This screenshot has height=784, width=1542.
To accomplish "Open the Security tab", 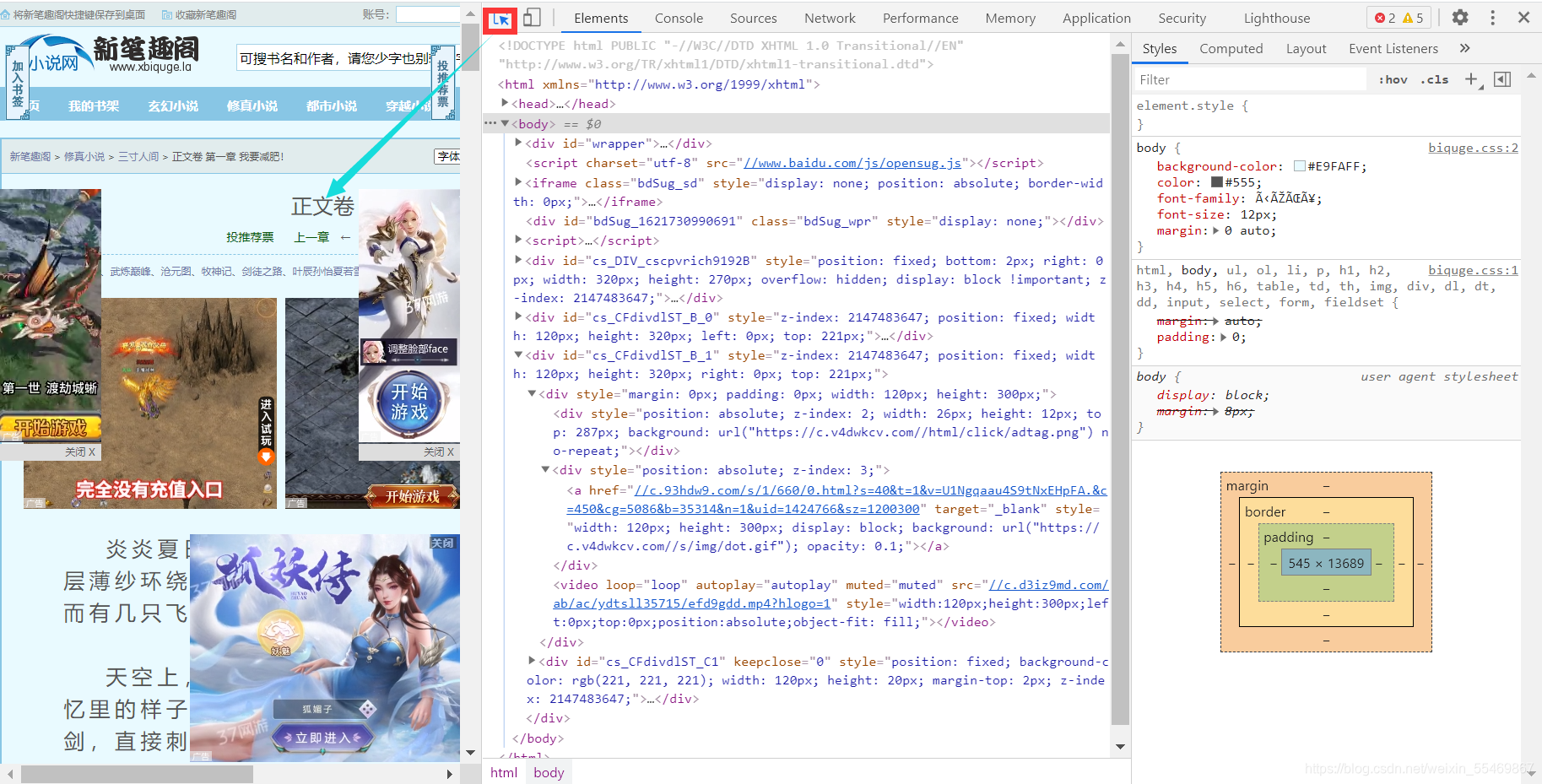I will coord(1182,19).
